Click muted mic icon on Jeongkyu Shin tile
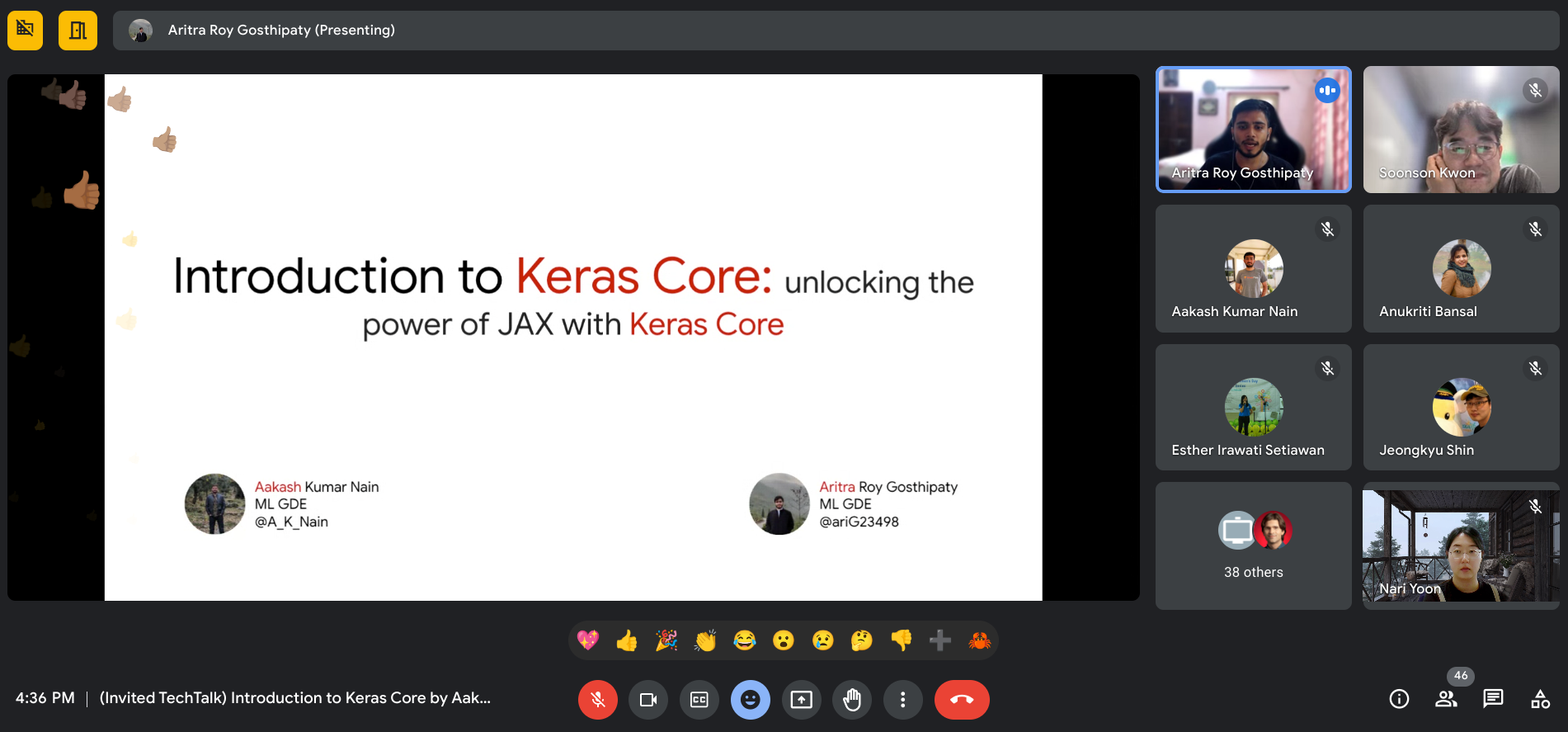1568x732 pixels. tap(1535, 368)
